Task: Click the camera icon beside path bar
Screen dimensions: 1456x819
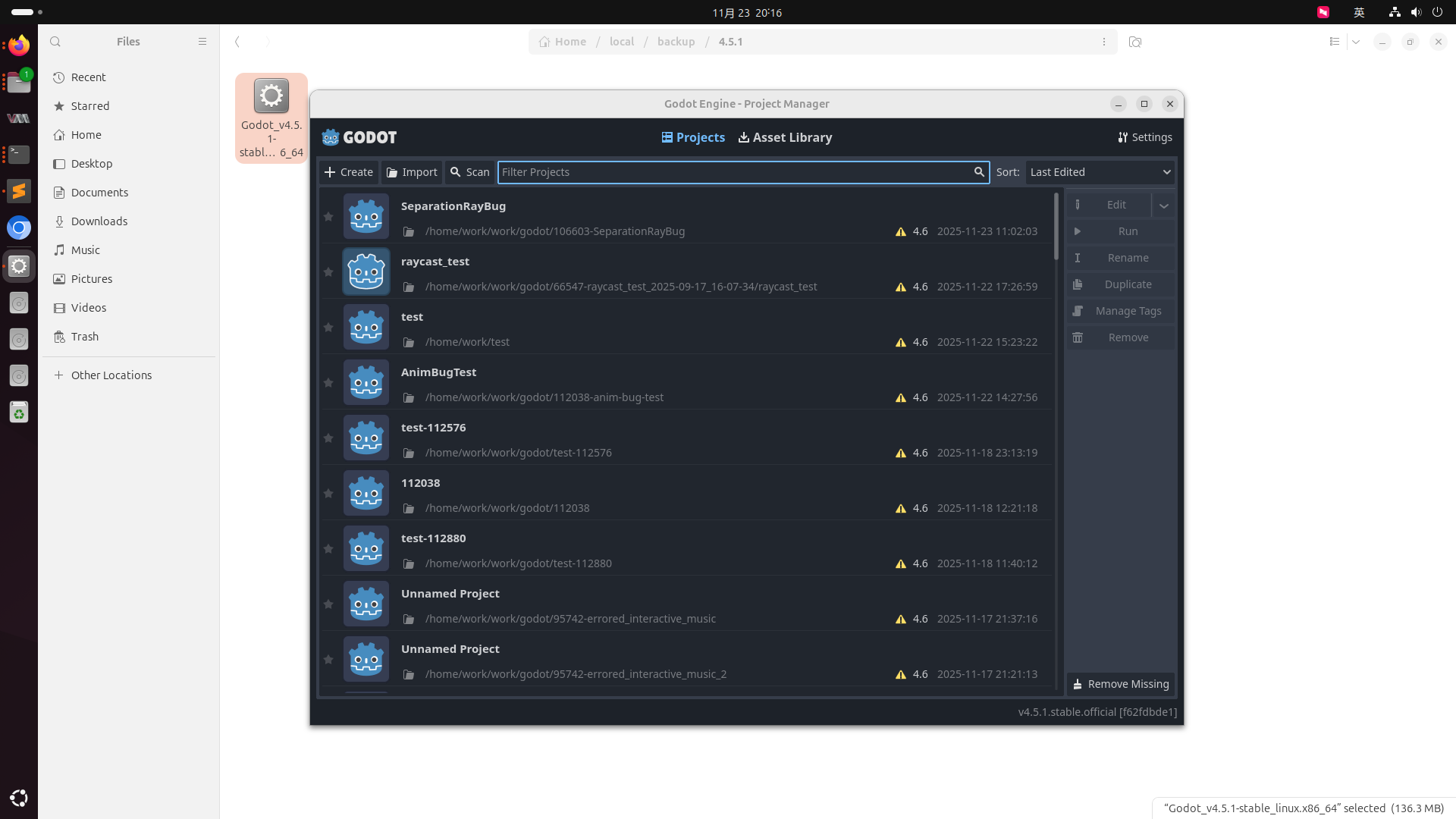Action: 1134,42
